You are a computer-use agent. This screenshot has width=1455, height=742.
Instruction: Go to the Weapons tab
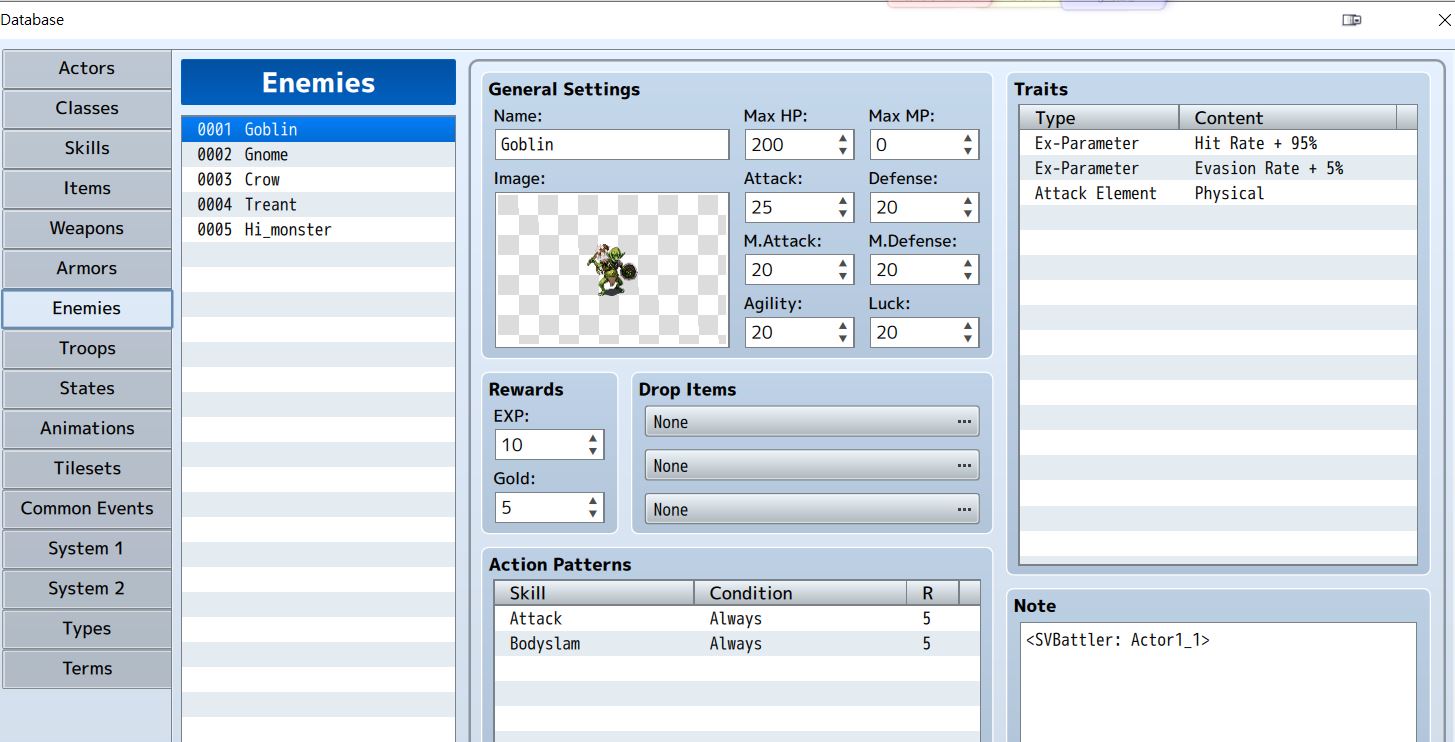87,228
